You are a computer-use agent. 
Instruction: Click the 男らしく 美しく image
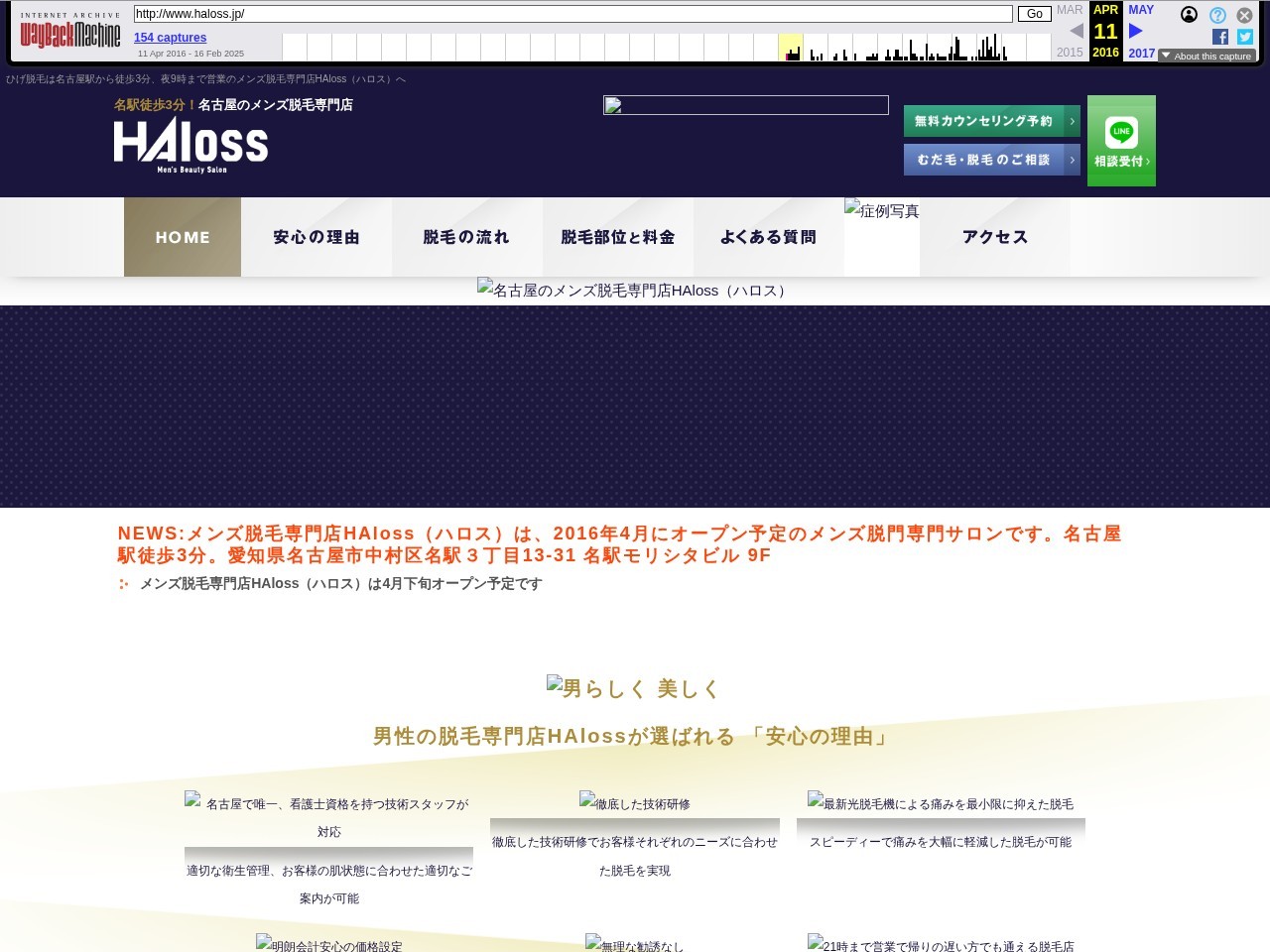coord(635,688)
